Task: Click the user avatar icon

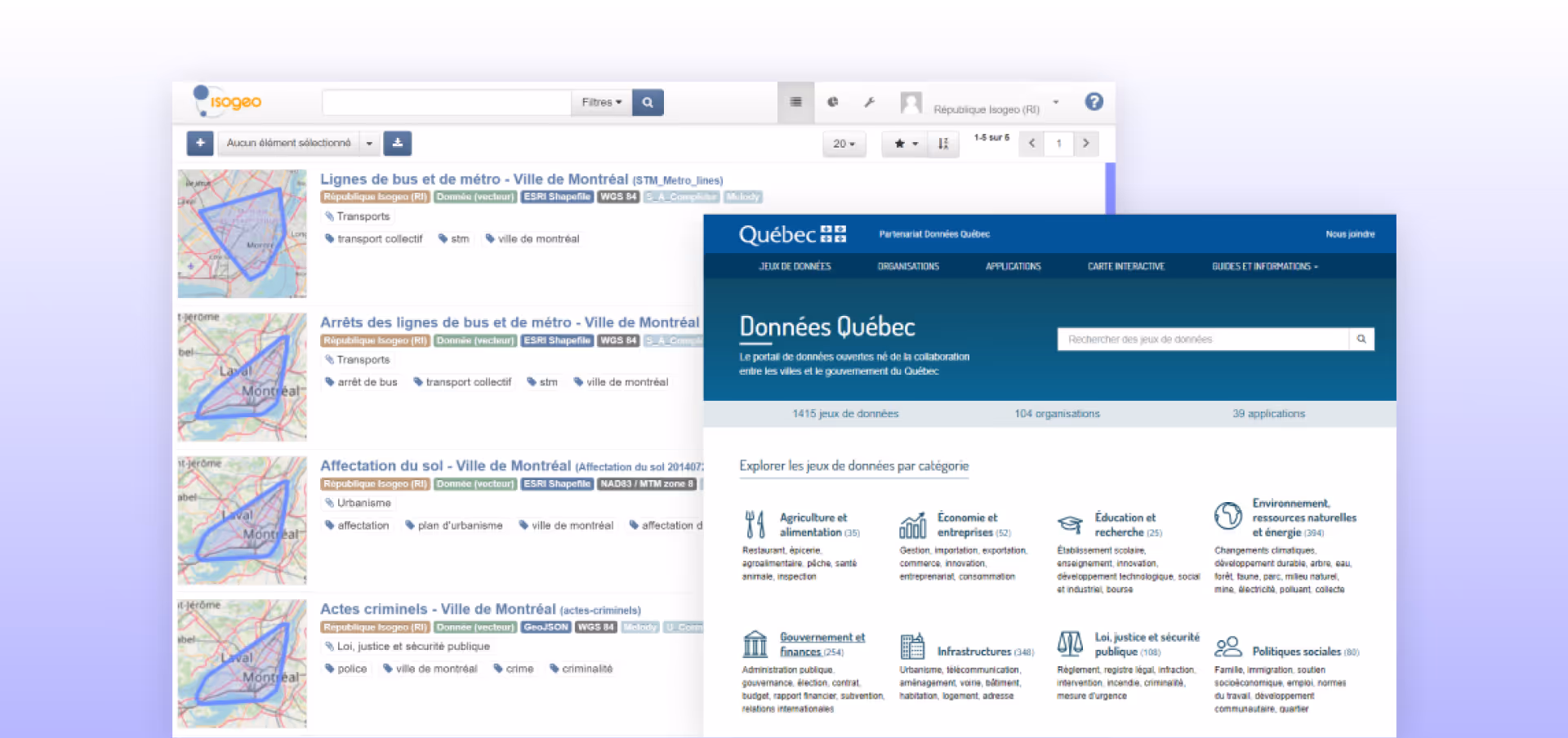Action: (911, 103)
